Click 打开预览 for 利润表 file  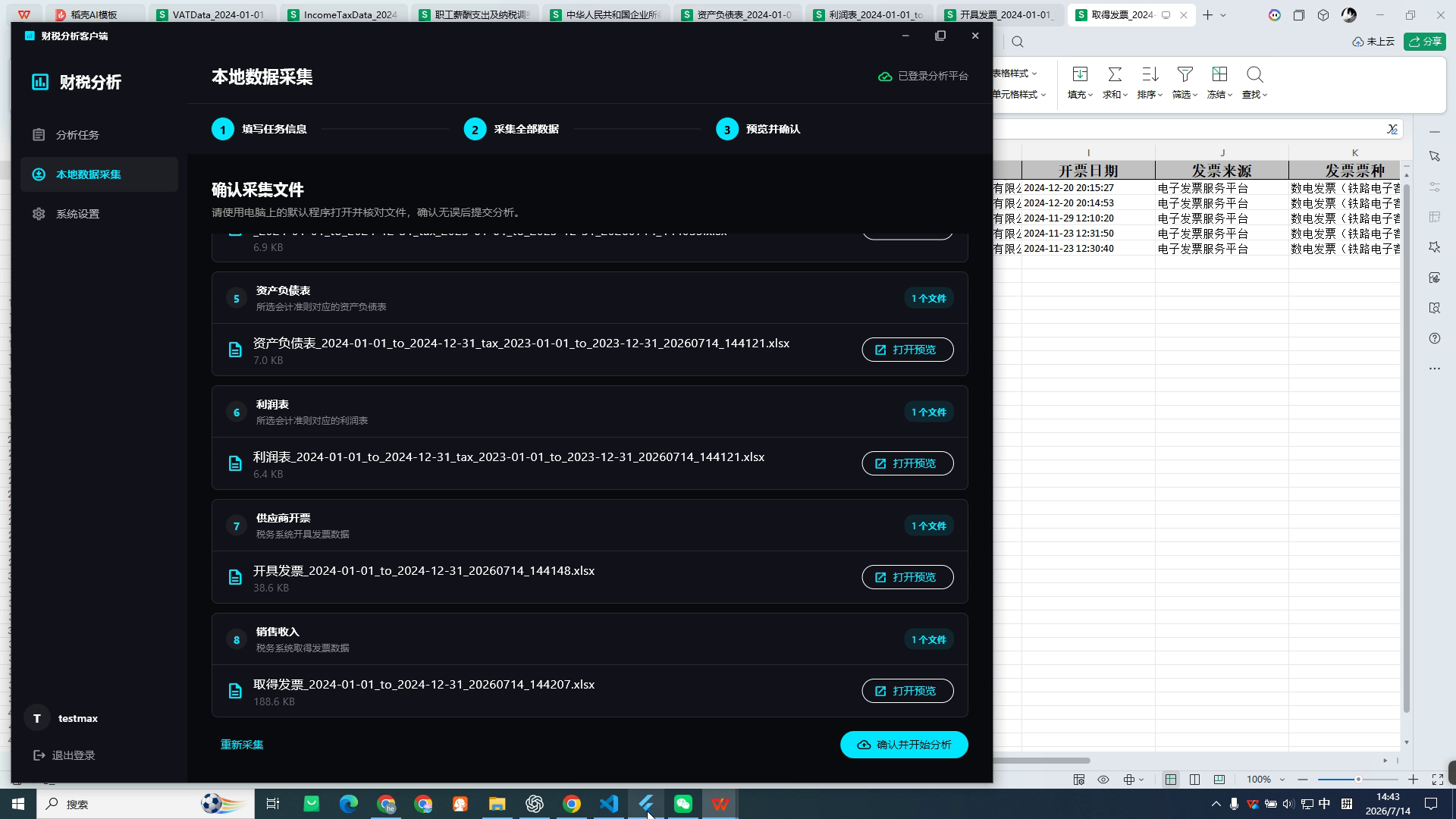pos(907,463)
